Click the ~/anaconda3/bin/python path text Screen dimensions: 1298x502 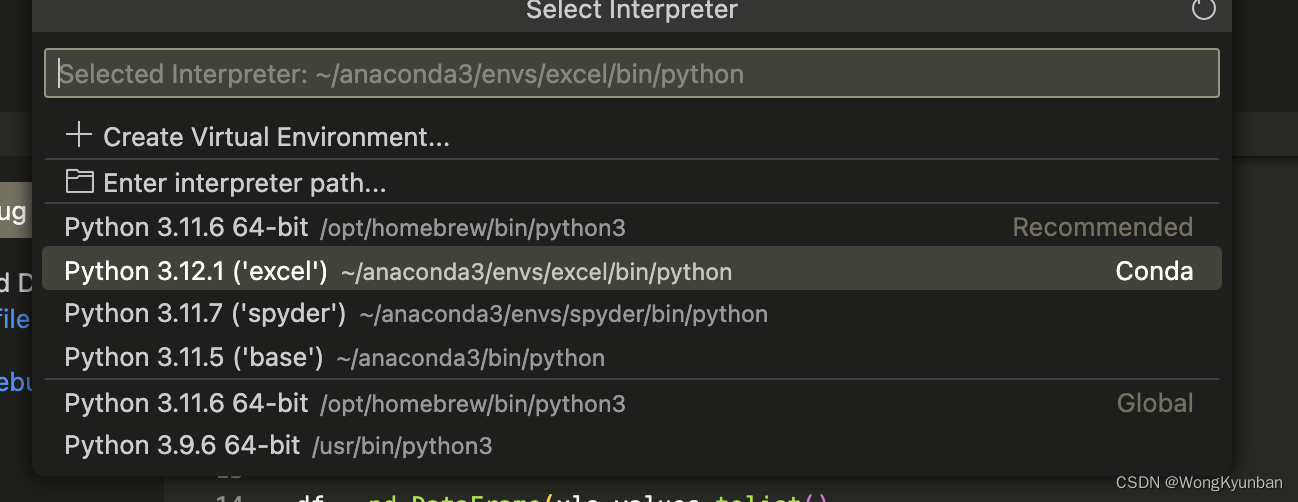click(x=470, y=358)
